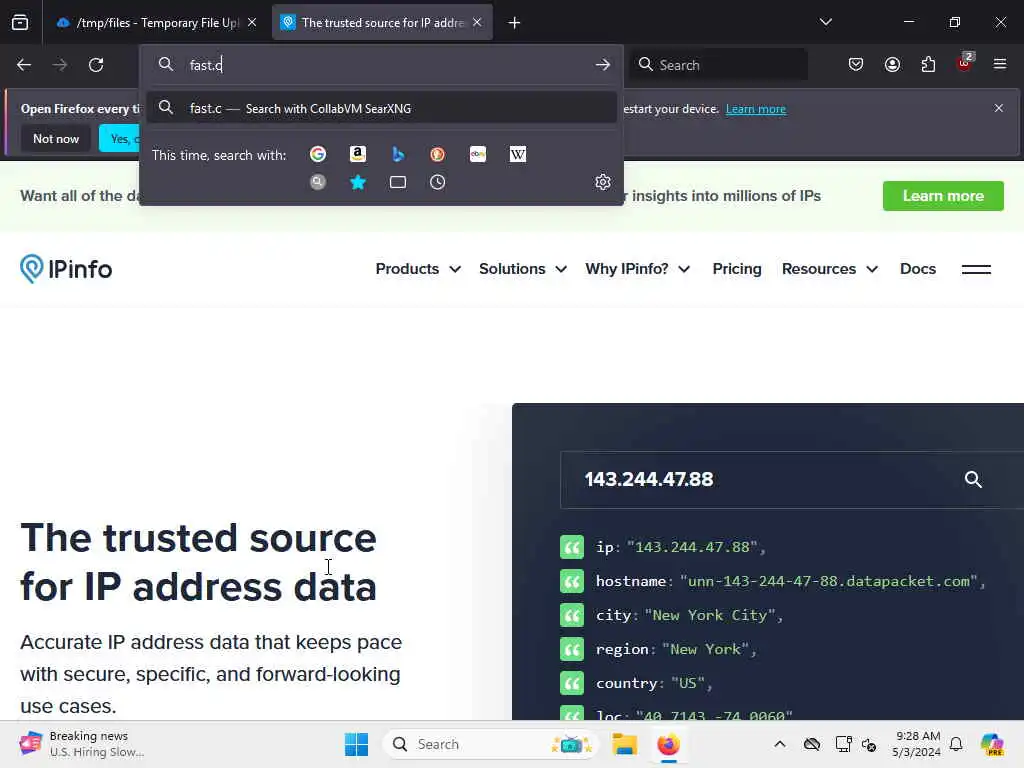Click quote icon beside city row
This screenshot has width=1024, height=768.
pos(572,615)
